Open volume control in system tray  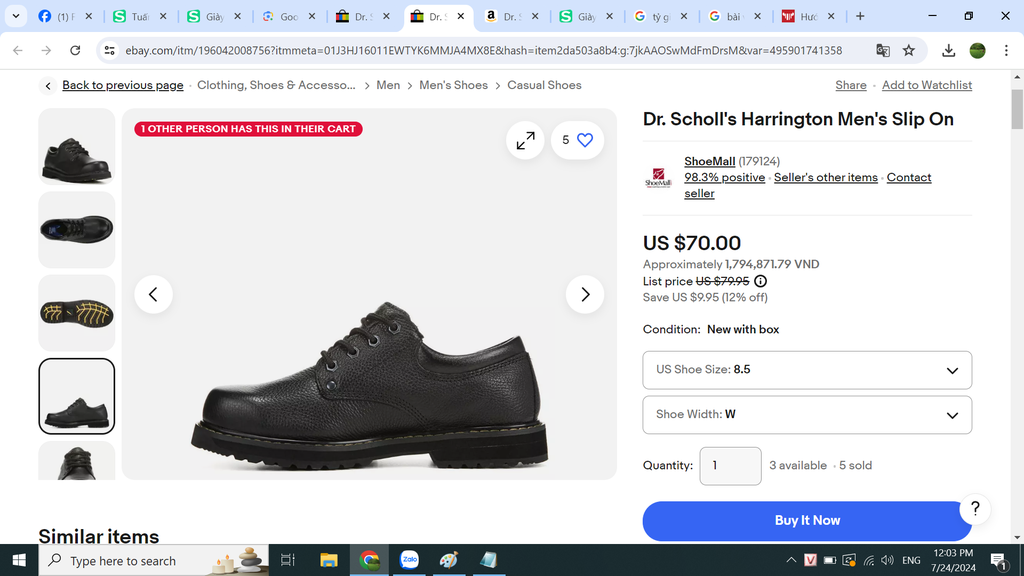(x=887, y=560)
